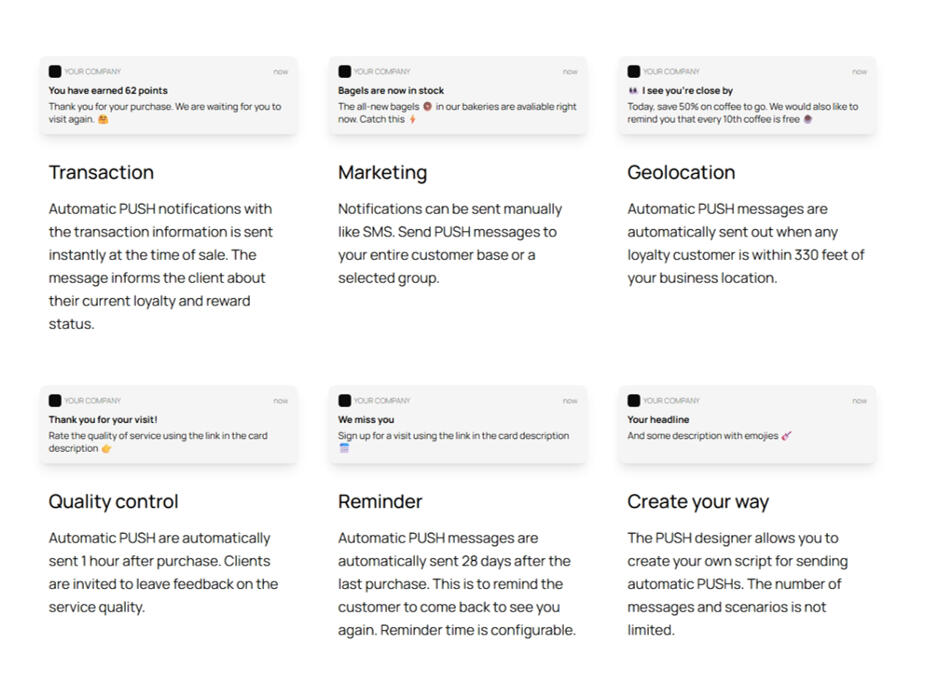The image size is (925, 689).
Task: Click the Quality control heading
Action: [x=113, y=501]
